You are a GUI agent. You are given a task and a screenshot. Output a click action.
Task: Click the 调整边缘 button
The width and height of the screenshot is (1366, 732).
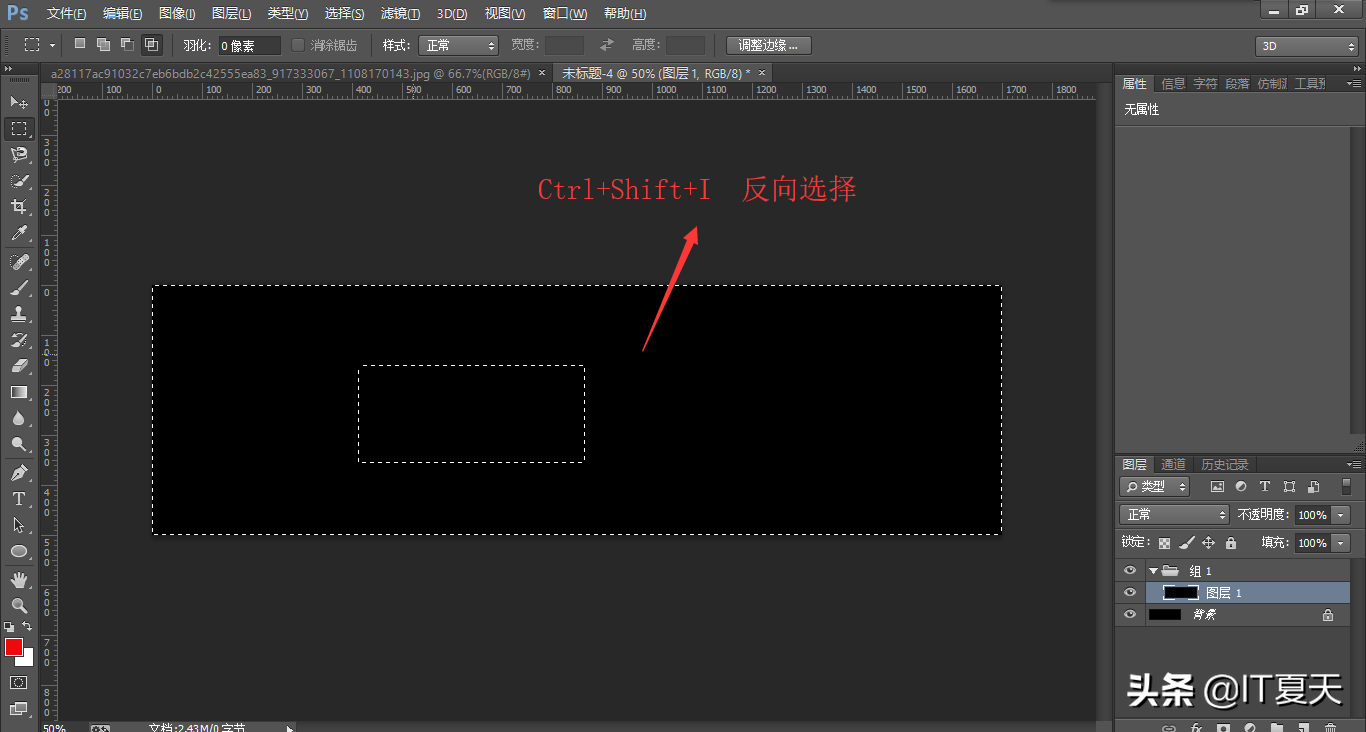click(768, 45)
